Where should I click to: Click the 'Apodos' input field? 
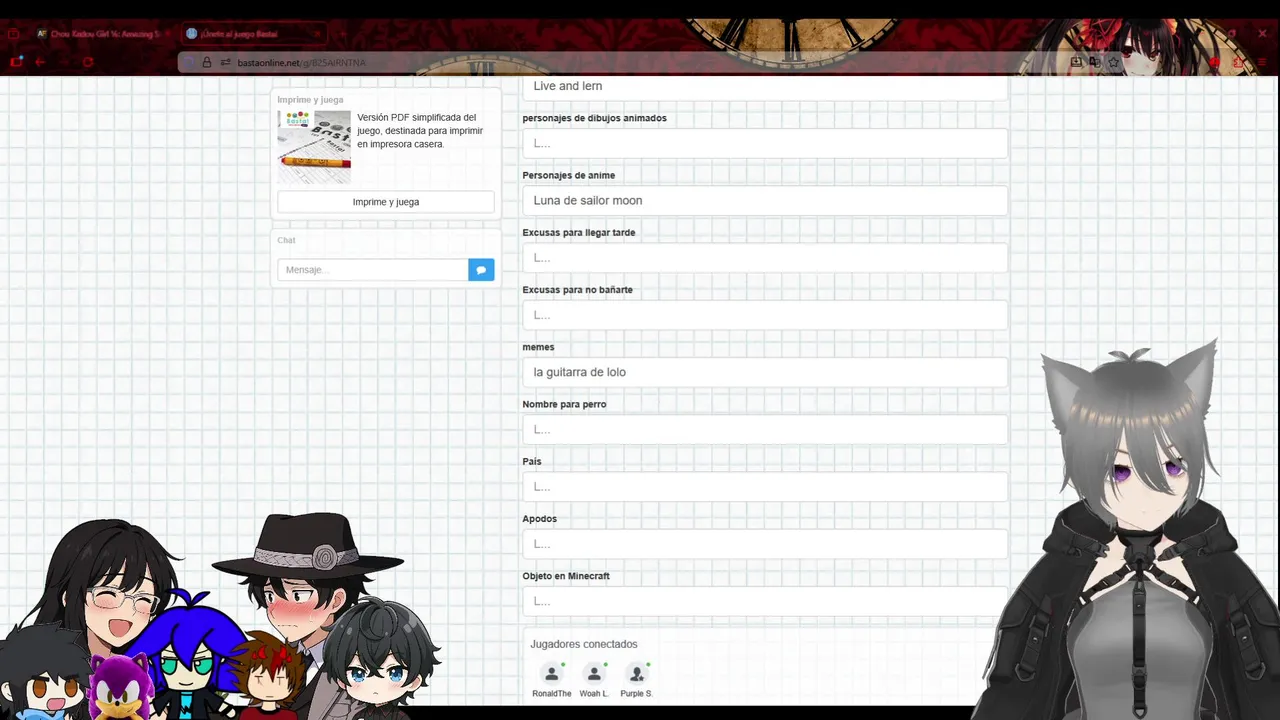click(x=765, y=544)
